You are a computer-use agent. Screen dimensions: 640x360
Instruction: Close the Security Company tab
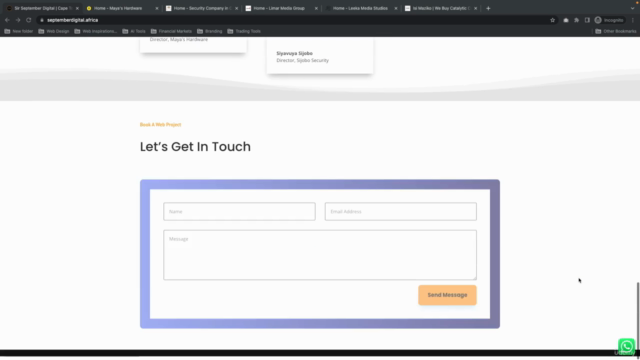[x=236, y=8]
